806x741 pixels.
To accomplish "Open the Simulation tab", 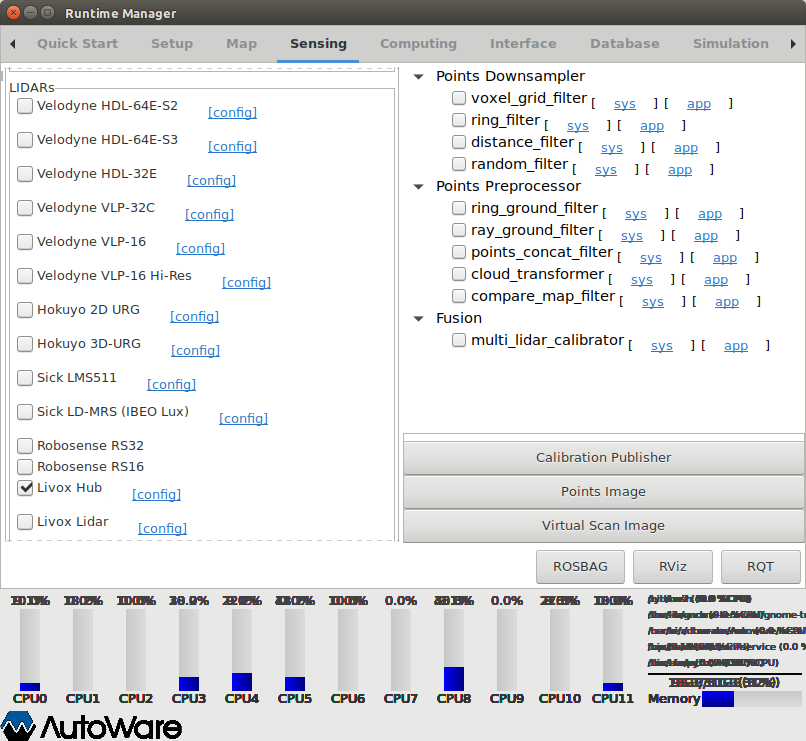I will click(731, 44).
